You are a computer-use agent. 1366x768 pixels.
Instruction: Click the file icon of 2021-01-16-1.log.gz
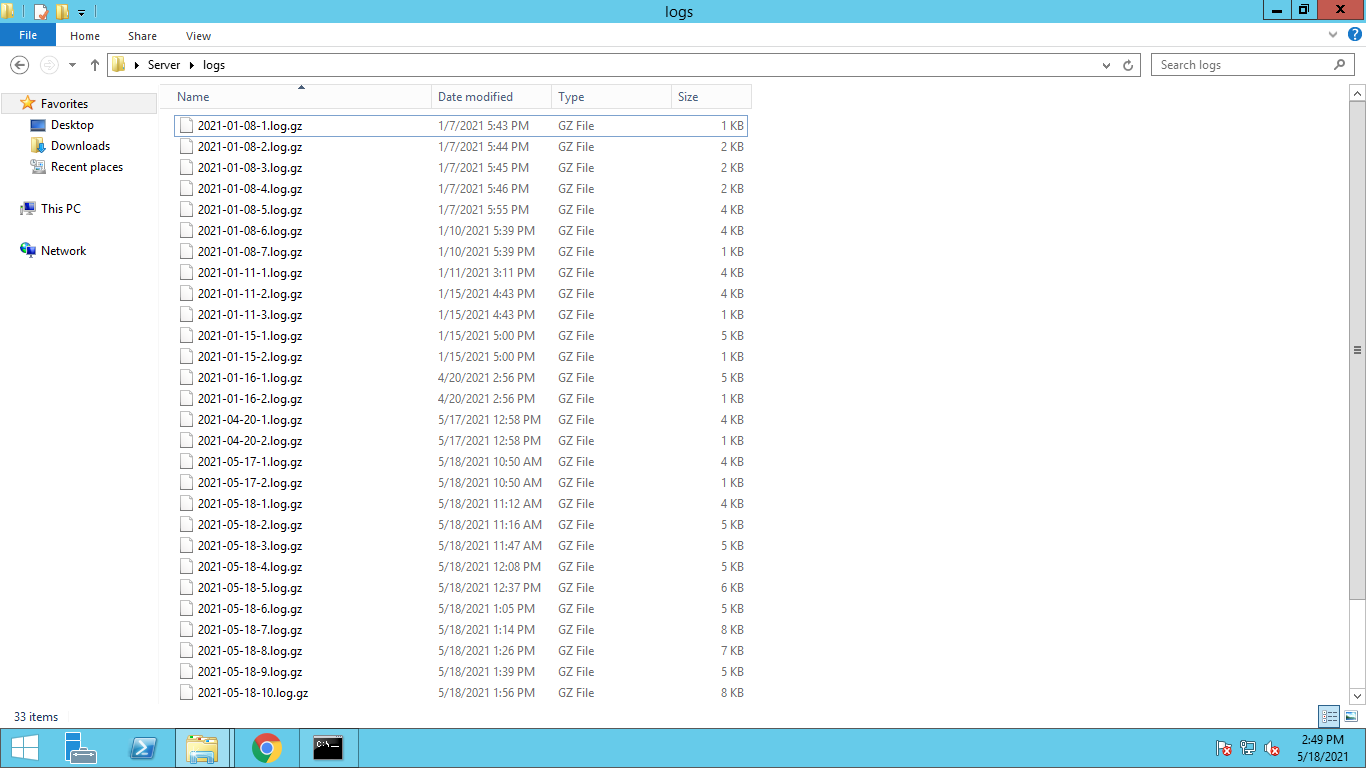(x=186, y=378)
